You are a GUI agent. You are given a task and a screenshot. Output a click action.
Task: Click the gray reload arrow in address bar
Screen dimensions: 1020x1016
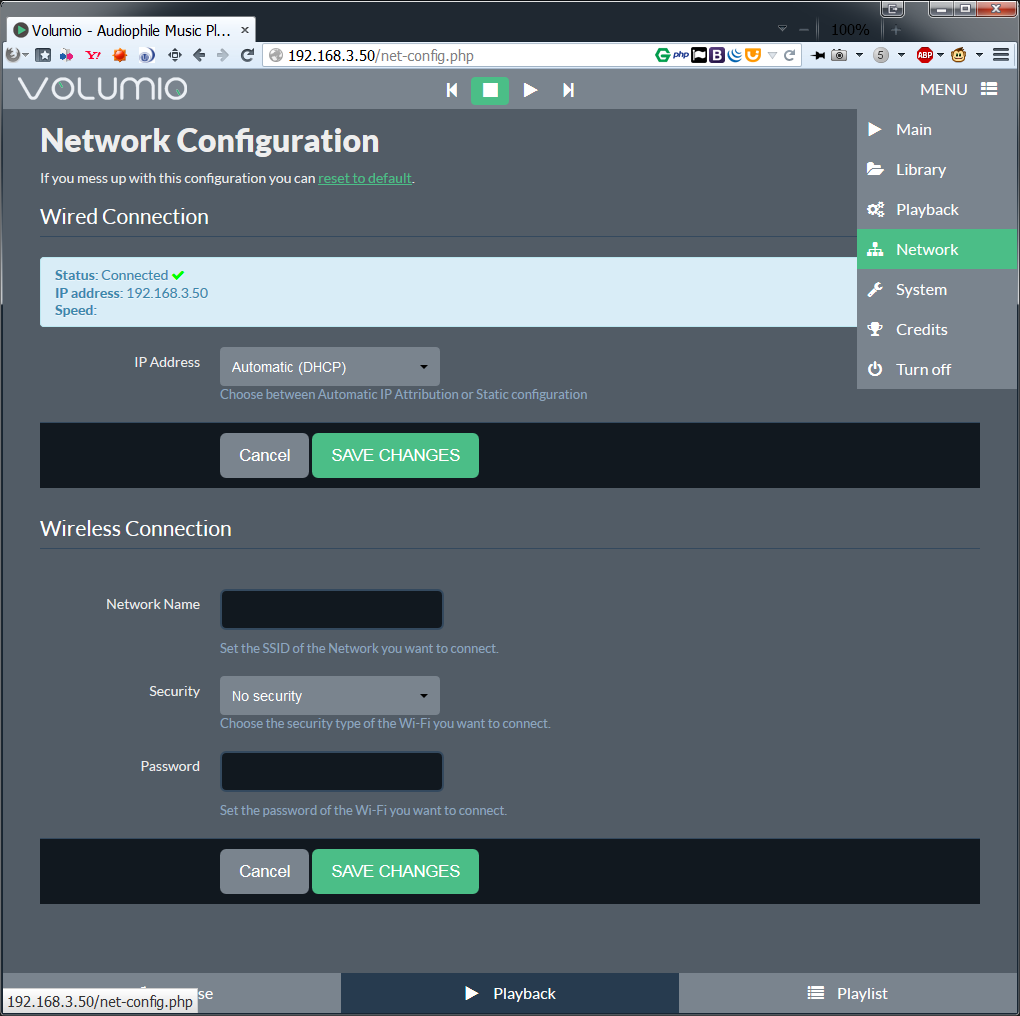(x=790, y=55)
